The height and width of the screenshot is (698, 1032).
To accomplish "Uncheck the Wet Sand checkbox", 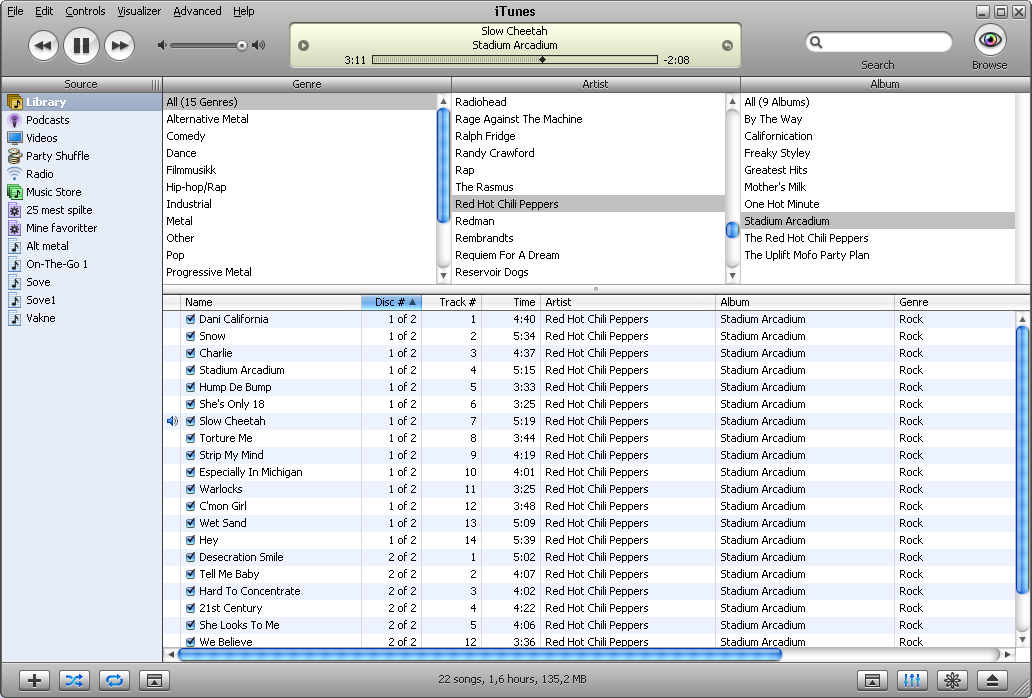I will [x=191, y=523].
